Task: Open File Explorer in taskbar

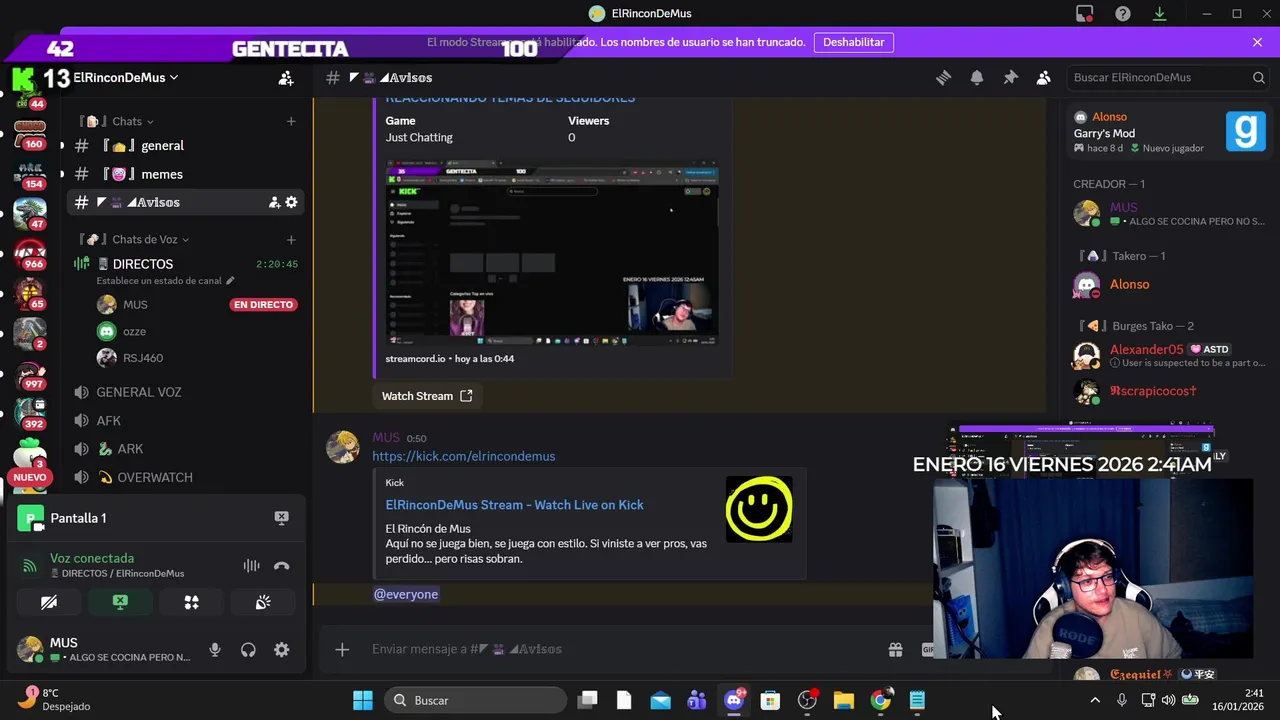Action: (844, 700)
